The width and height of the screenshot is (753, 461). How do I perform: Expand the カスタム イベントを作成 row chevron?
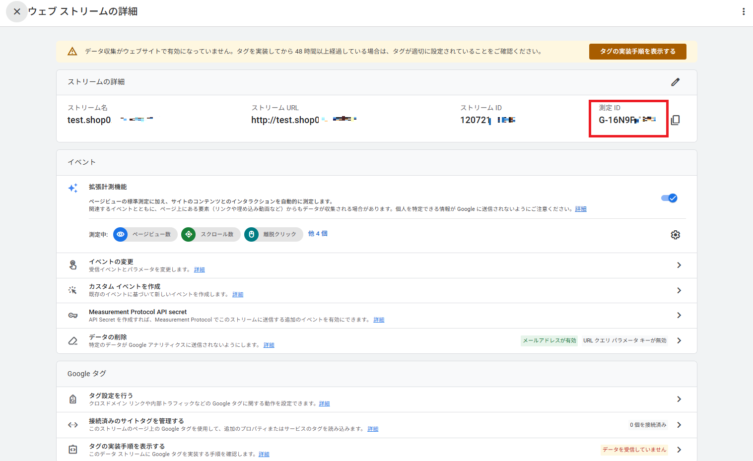tap(679, 290)
